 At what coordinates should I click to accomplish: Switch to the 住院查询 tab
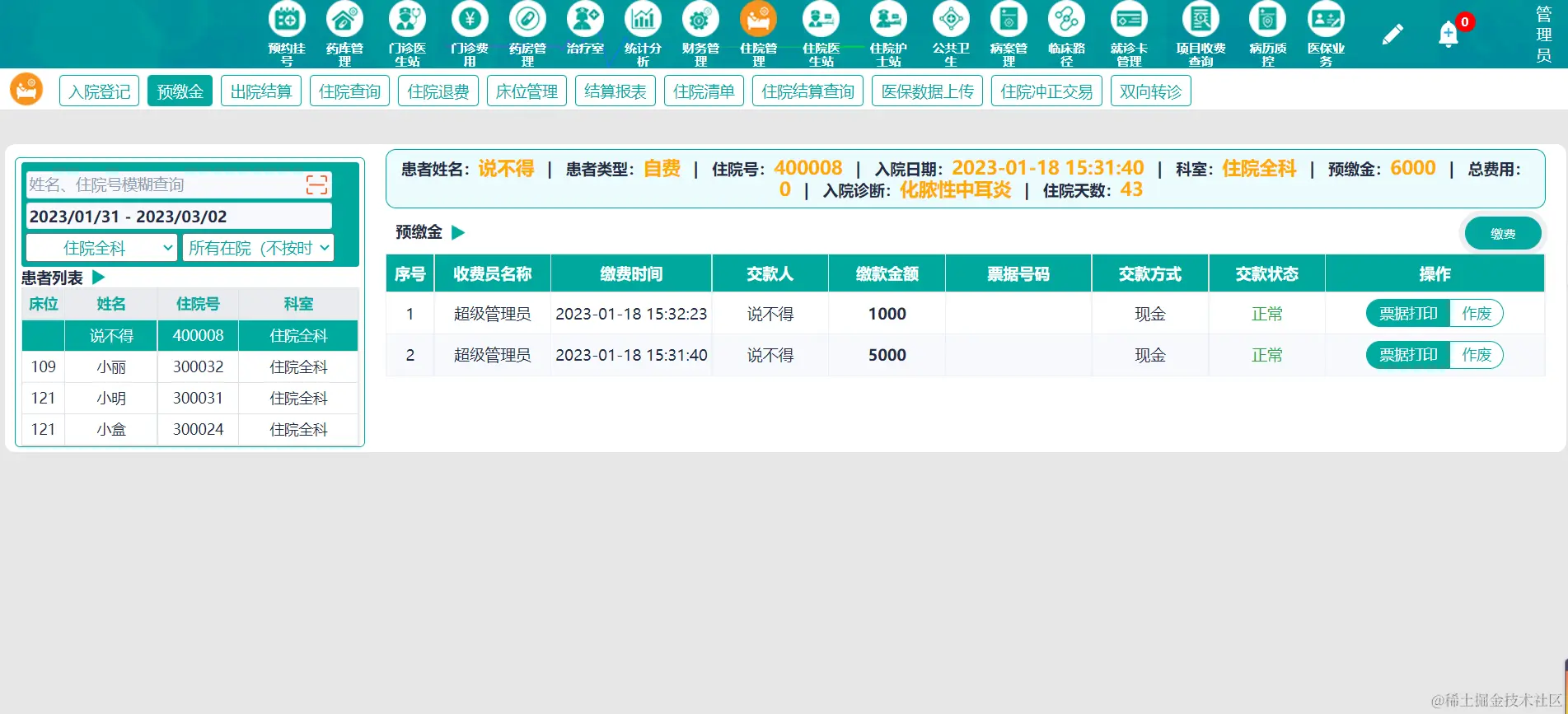click(349, 91)
